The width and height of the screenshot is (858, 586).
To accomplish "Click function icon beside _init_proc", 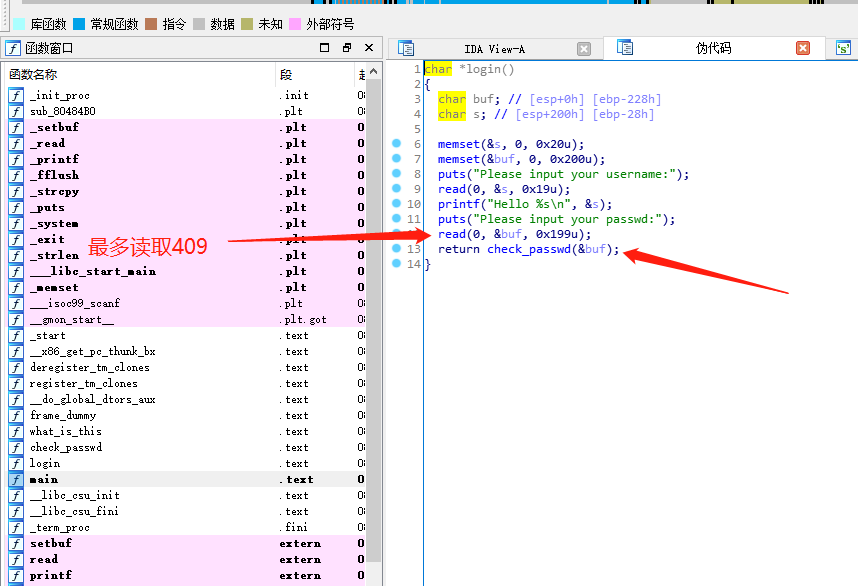I will coord(16,95).
